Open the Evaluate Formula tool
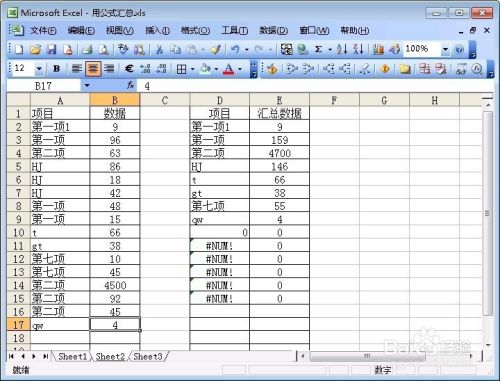Screen dimensions: 500x381 click(x=478, y=69)
